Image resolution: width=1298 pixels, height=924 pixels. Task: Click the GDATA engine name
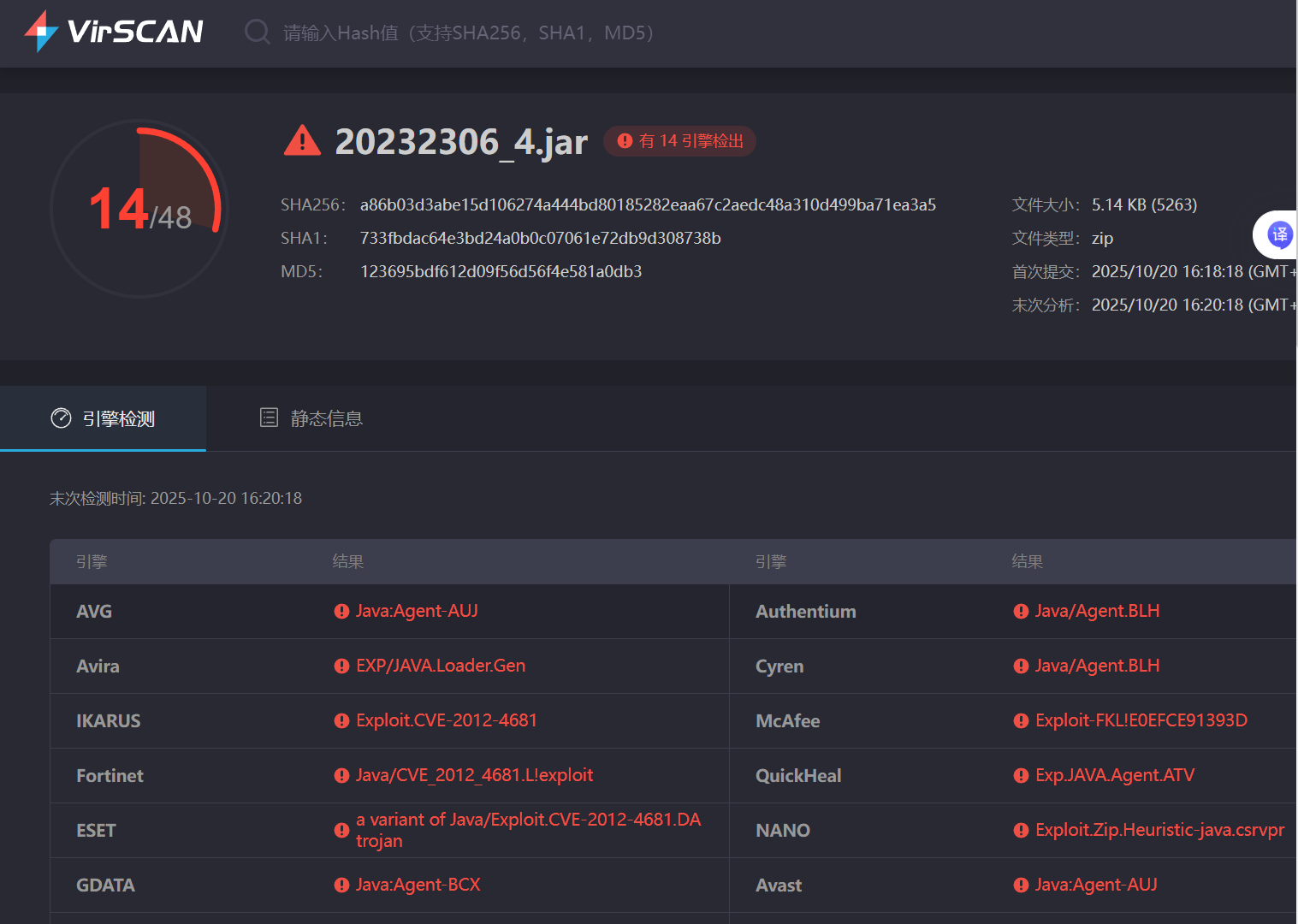click(x=105, y=885)
